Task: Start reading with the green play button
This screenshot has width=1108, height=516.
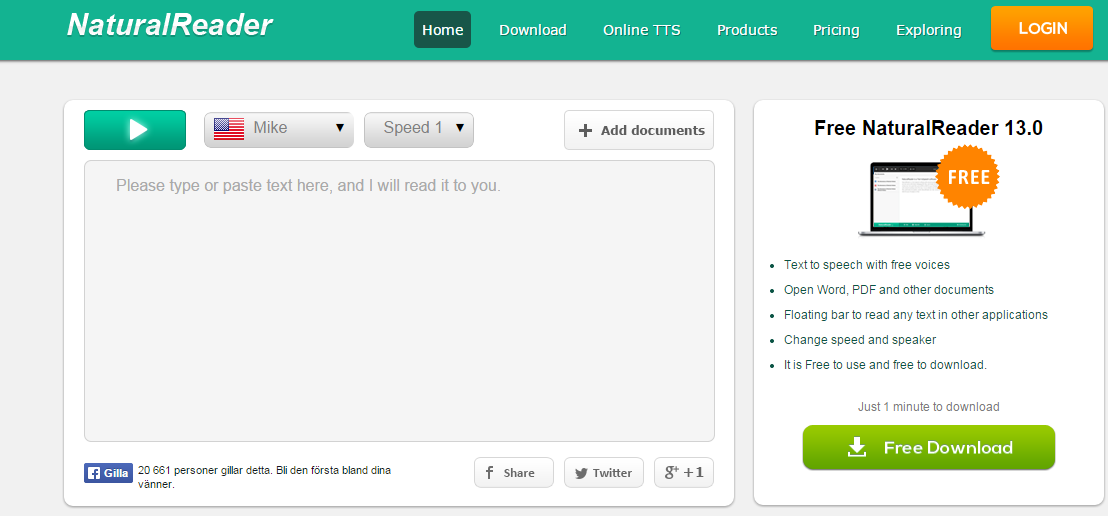Action: point(135,130)
